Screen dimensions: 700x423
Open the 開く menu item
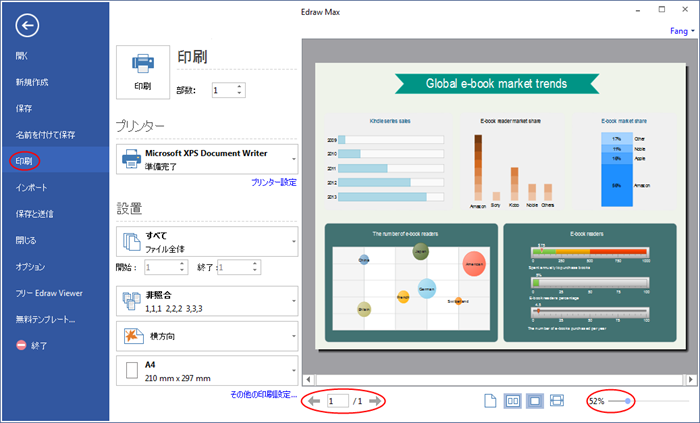(x=21, y=56)
